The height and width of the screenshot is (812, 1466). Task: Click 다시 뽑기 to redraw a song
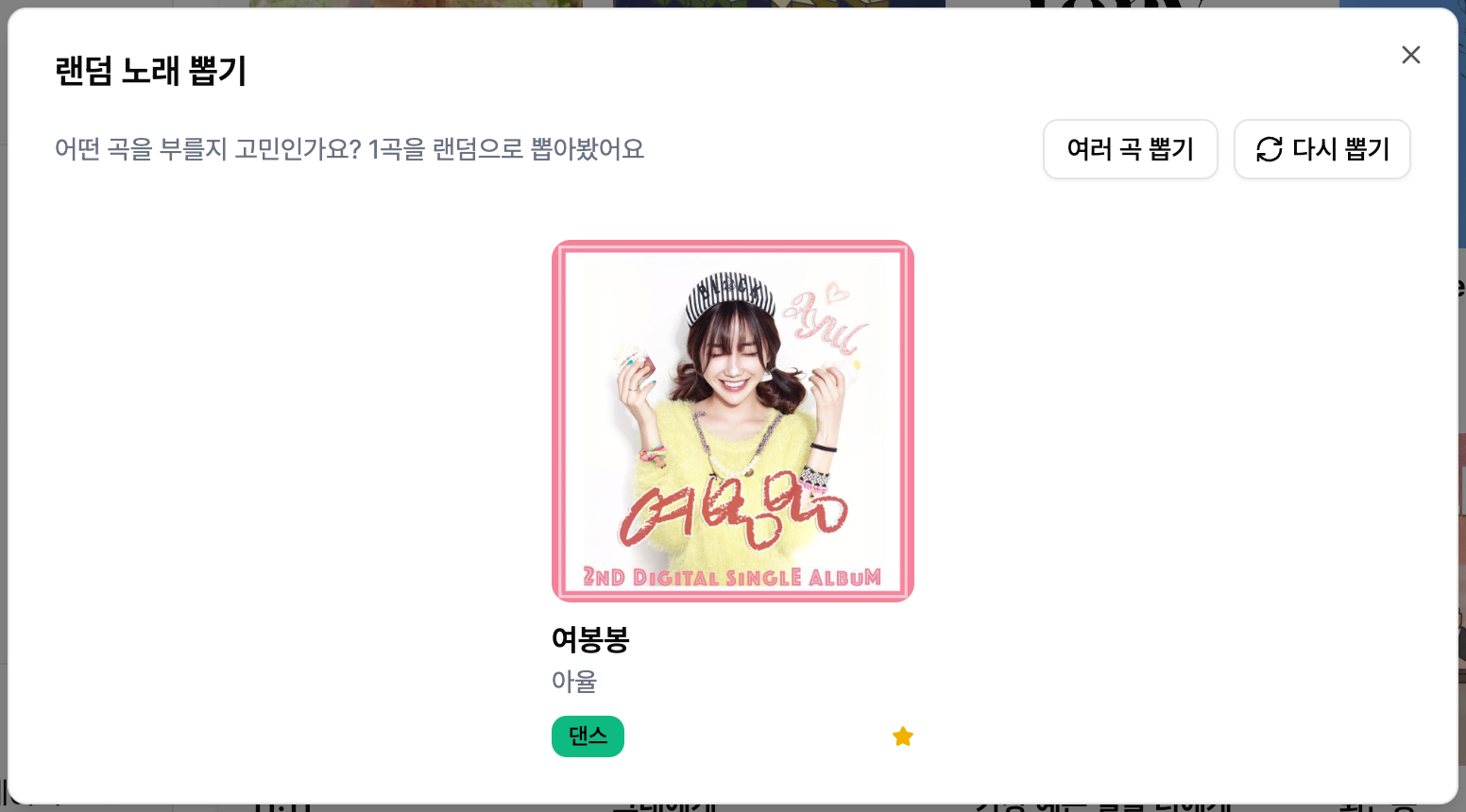pos(1321,149)
